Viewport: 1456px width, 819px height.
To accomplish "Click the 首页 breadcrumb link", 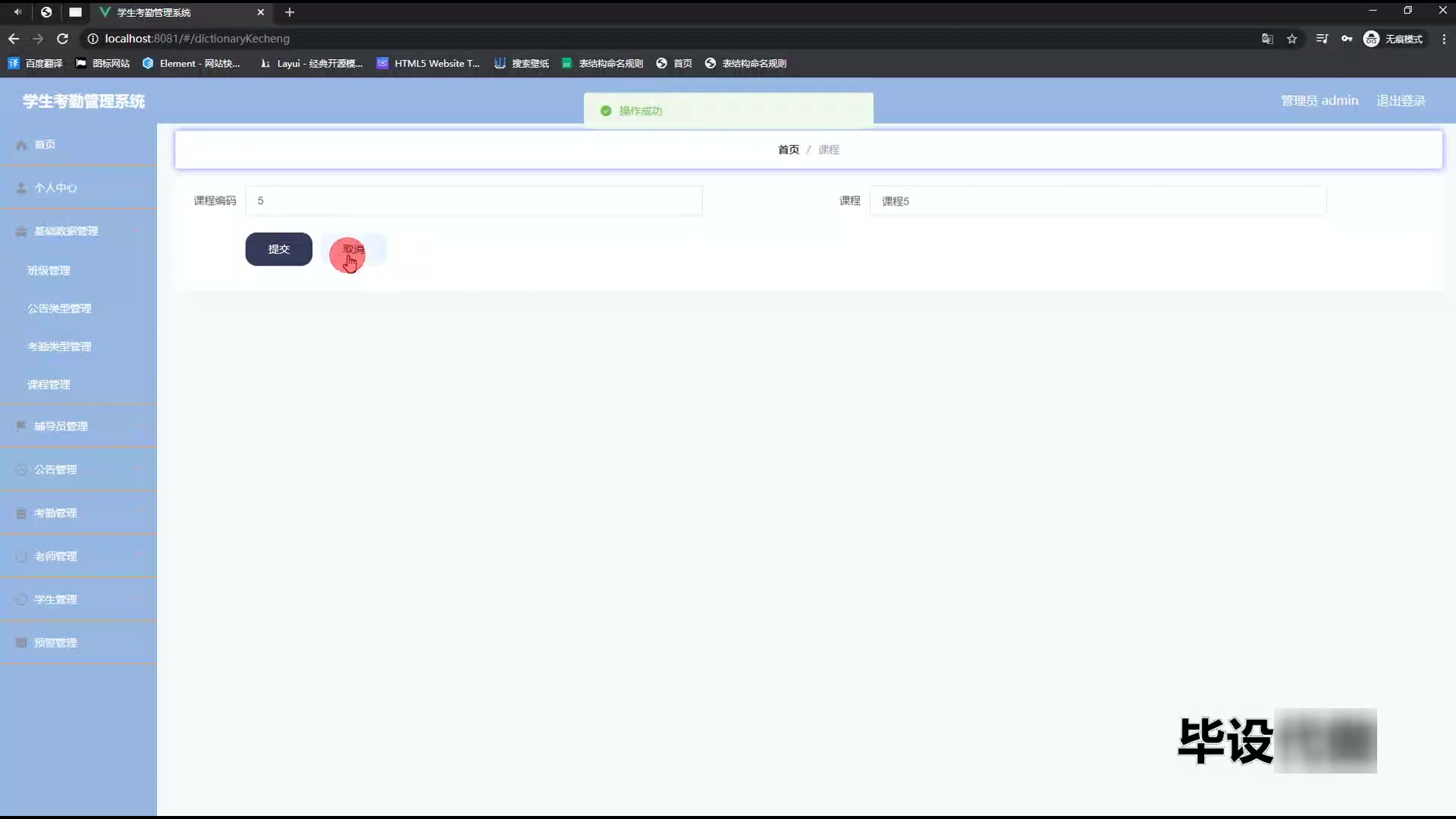I will (x=788, y=150).
